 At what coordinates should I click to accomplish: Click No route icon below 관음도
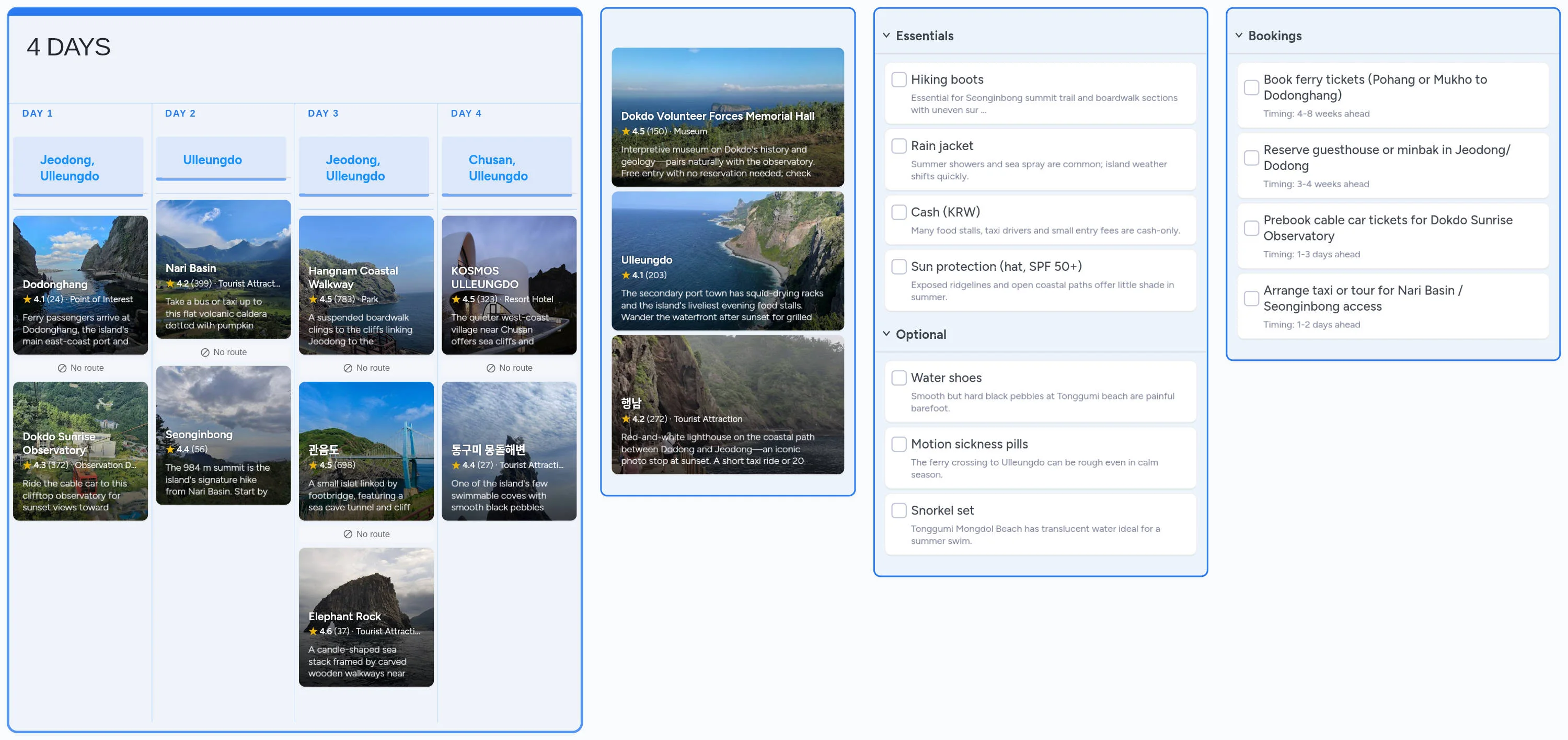(348, 535)
